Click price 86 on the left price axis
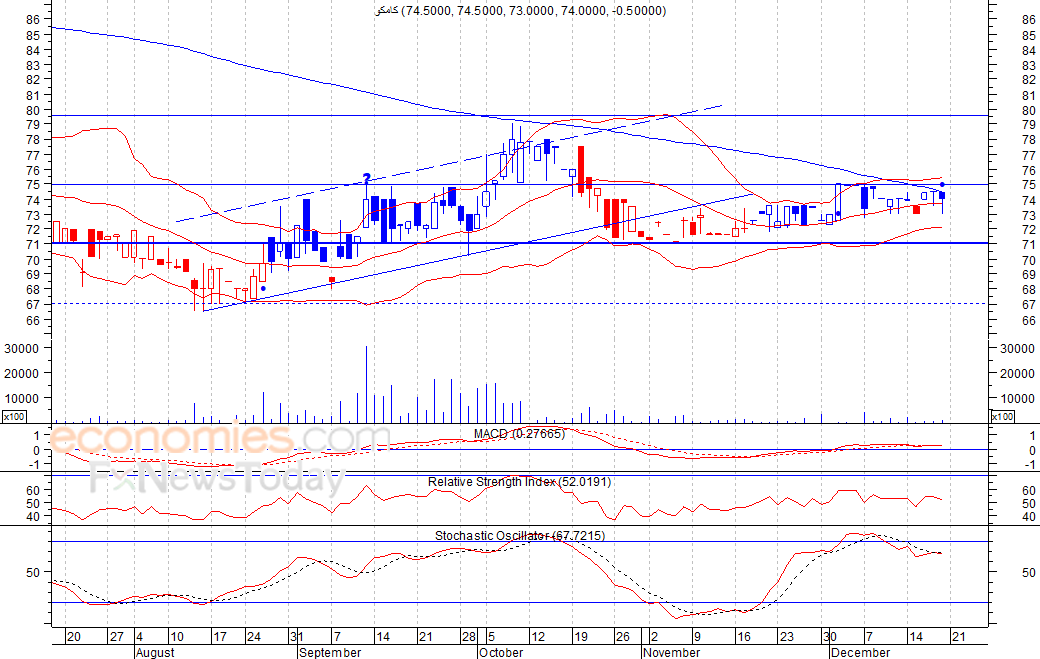1040x659 pixels. click(x=33, y=20)
